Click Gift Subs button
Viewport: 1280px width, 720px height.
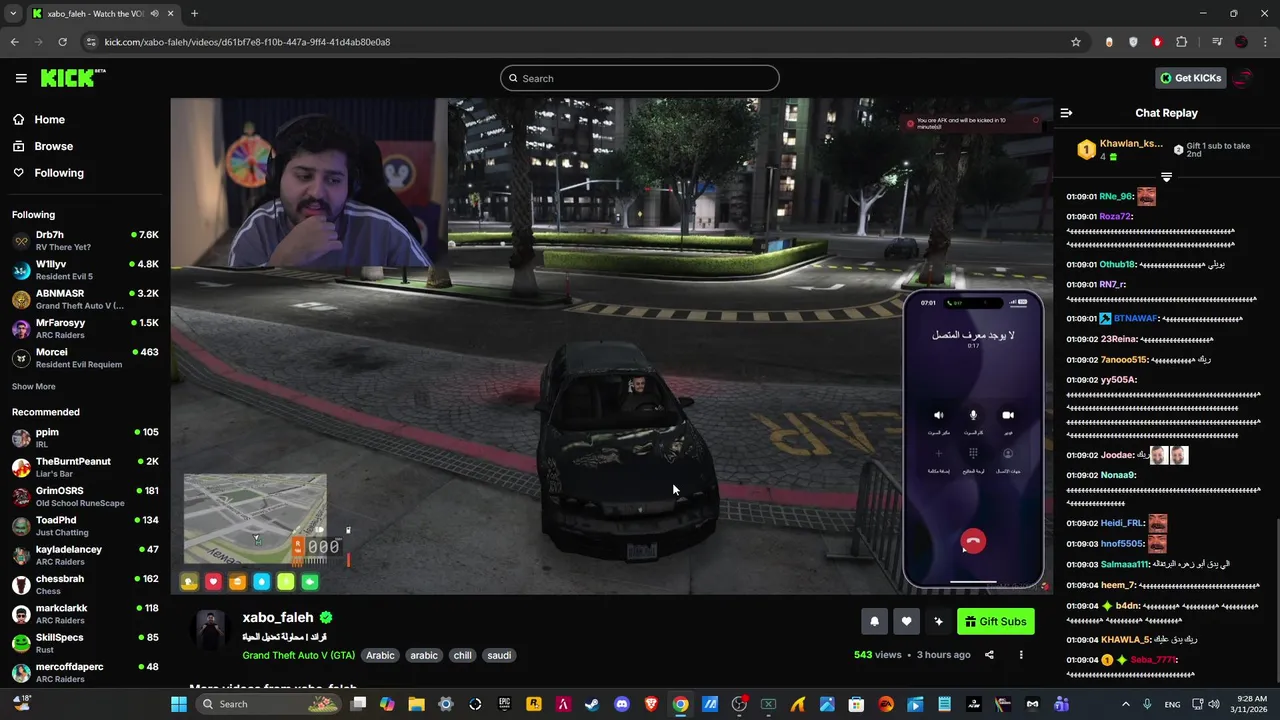[995, 622]
